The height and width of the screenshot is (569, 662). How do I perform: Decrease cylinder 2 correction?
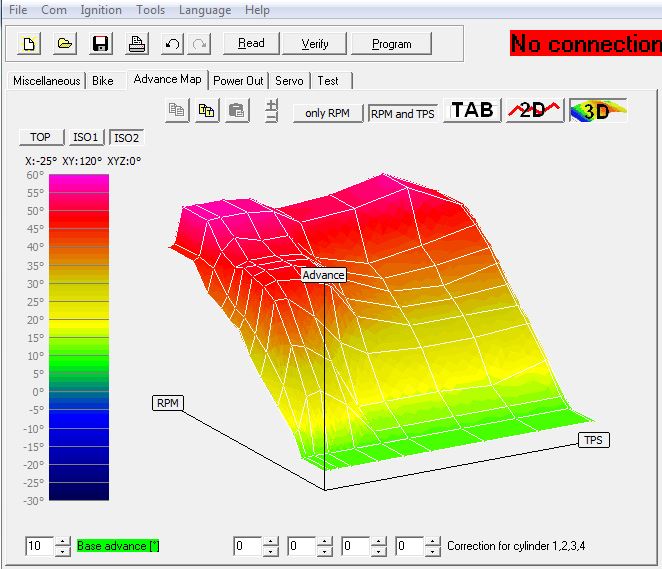[325, 551]
